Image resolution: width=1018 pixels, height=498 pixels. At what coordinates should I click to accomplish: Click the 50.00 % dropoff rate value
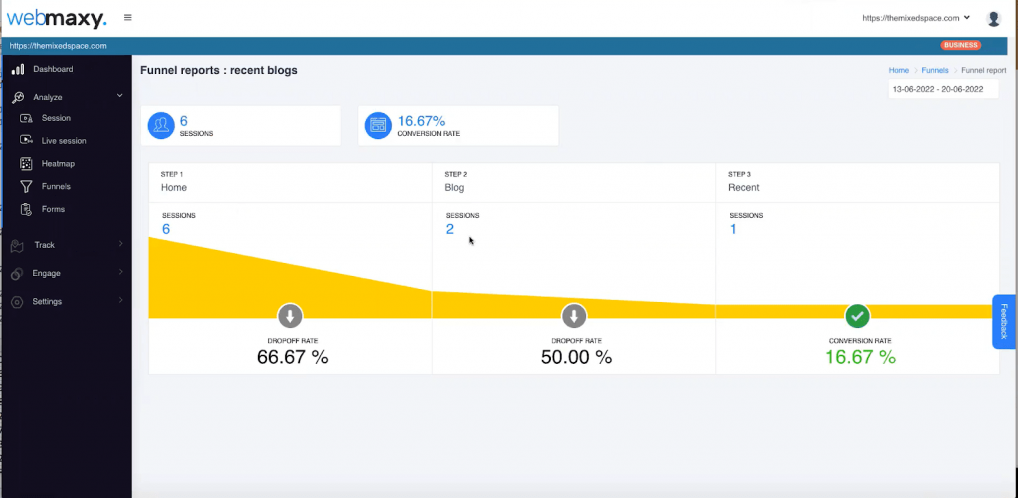[x=576, y=357]
